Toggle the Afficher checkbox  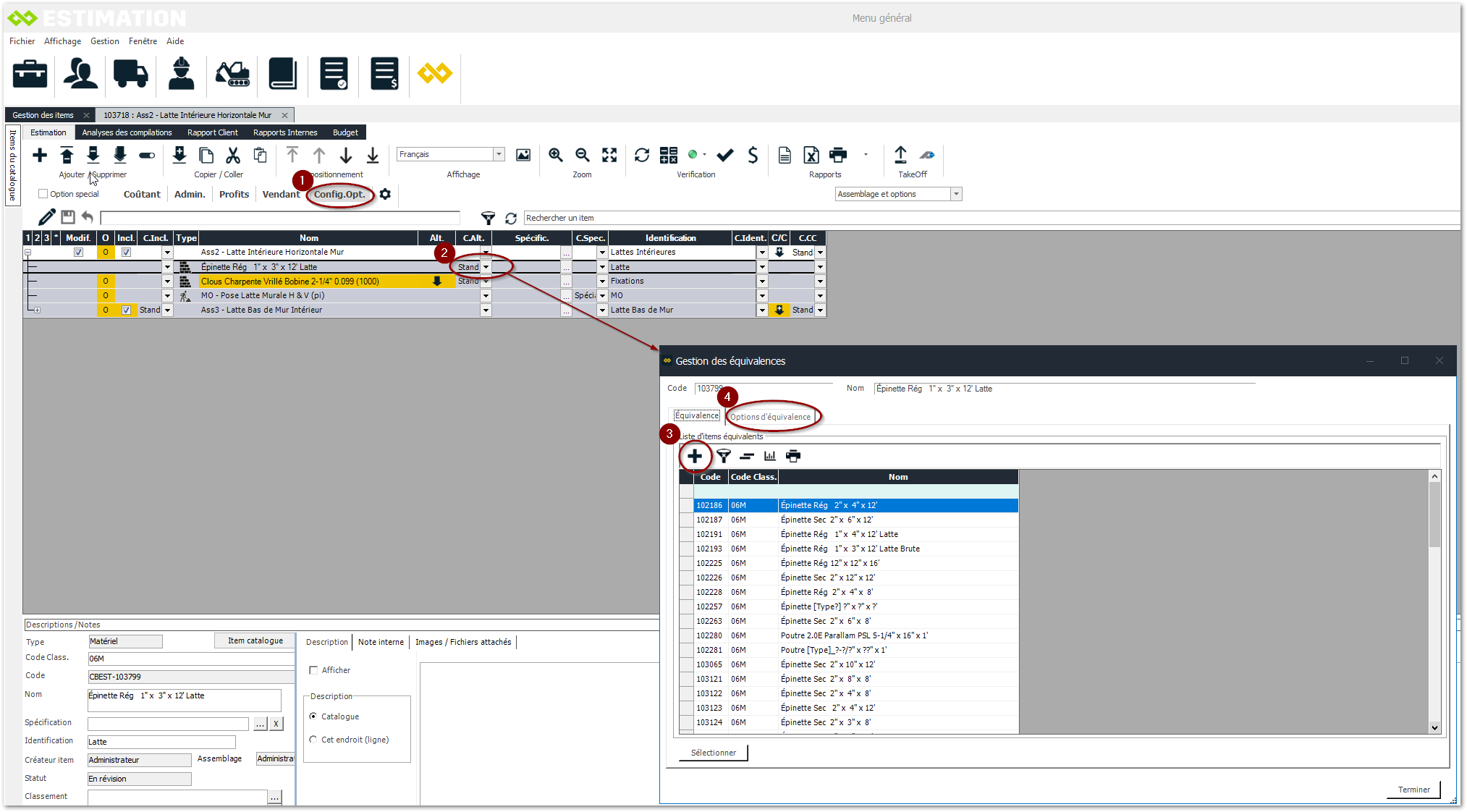click(313, 670)
